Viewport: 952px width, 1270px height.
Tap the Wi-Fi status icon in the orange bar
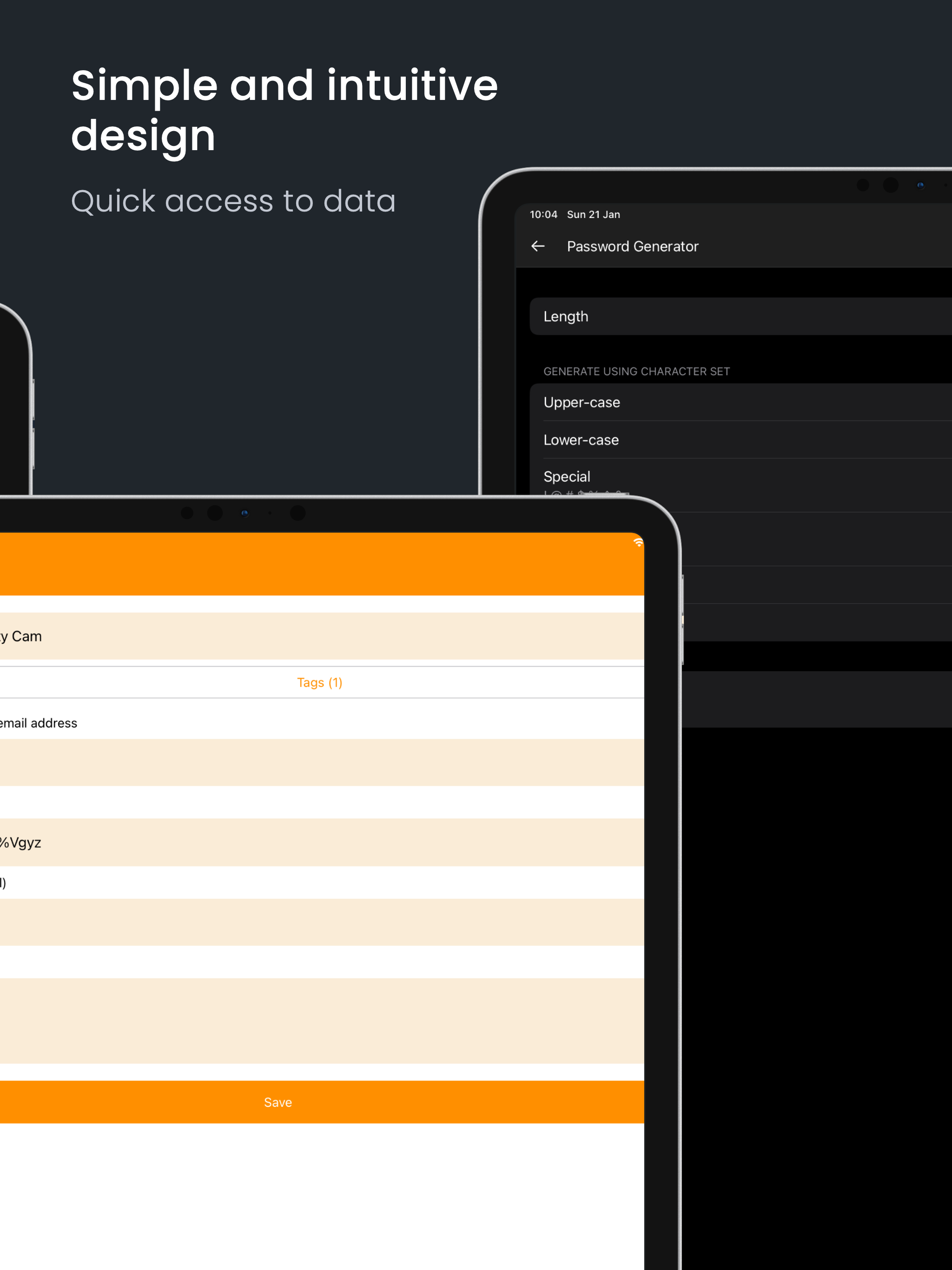tap(638, 542)
